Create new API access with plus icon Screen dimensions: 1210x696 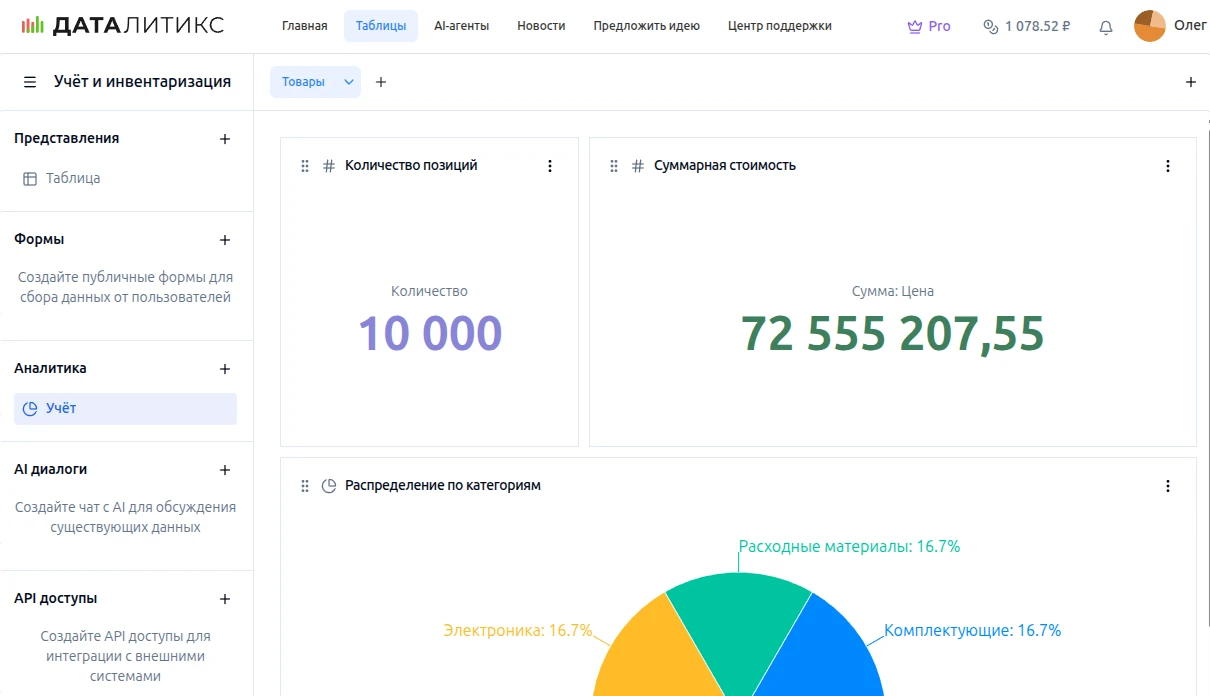click(x=225, y=599)
